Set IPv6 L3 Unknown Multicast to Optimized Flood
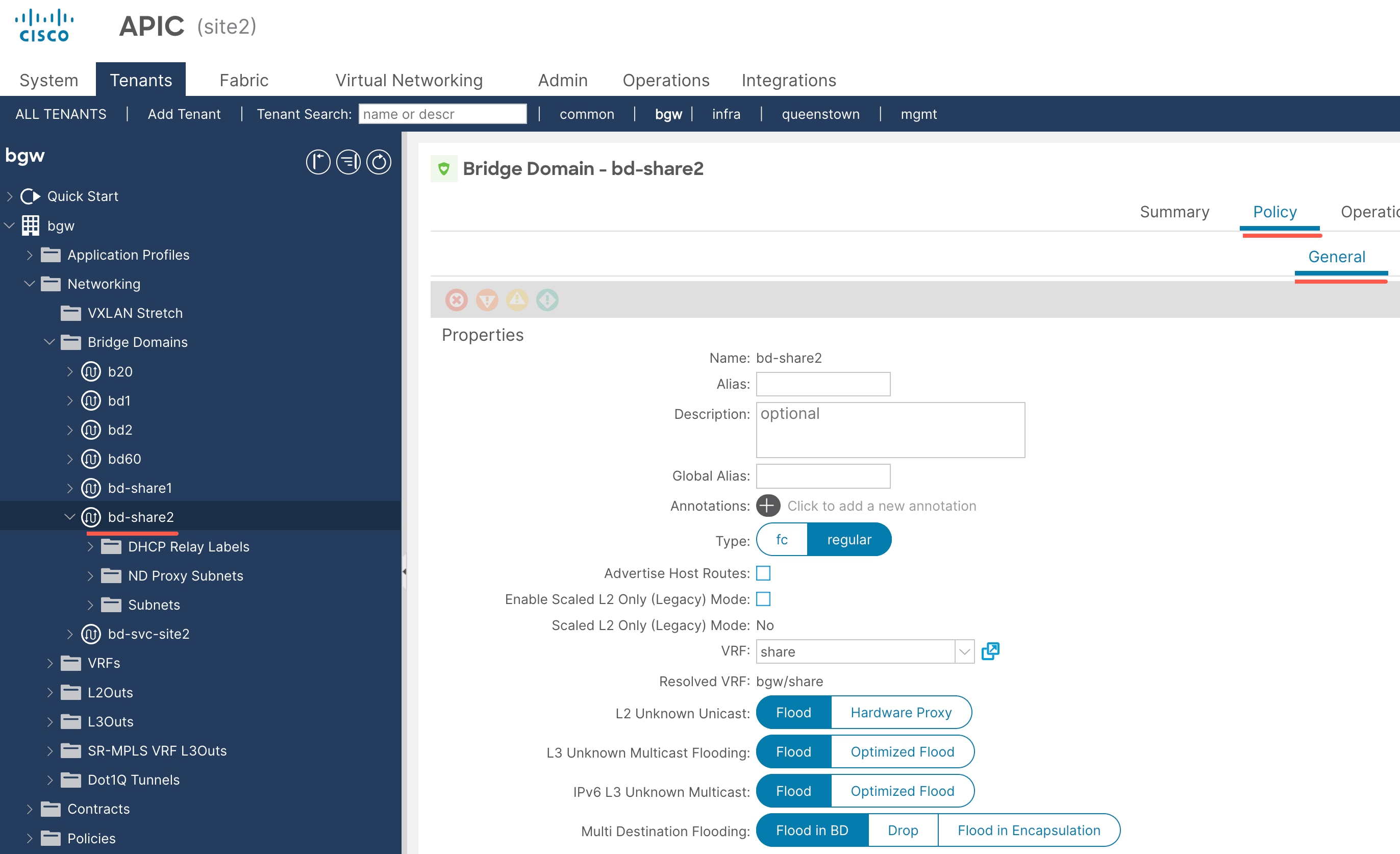Image resolution: width=1400 pixels, height=854 pixels. pos(902,790)
